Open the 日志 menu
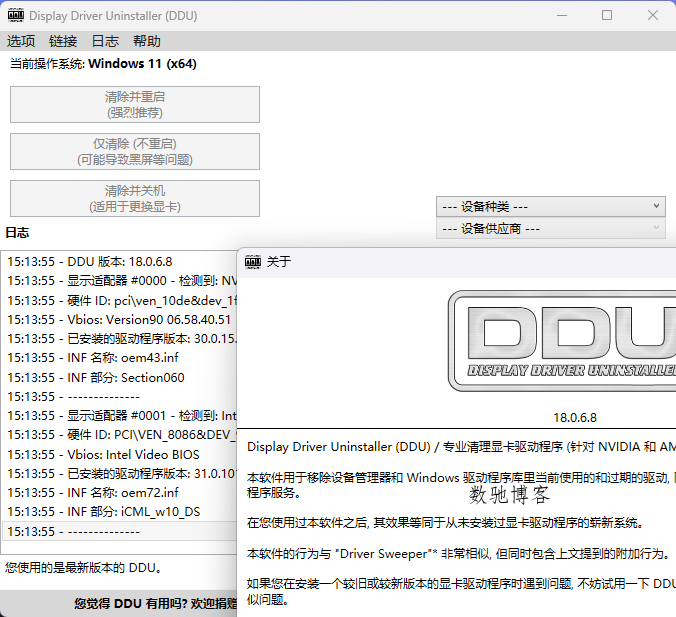 pyautogui.click(x=105, y=41)
